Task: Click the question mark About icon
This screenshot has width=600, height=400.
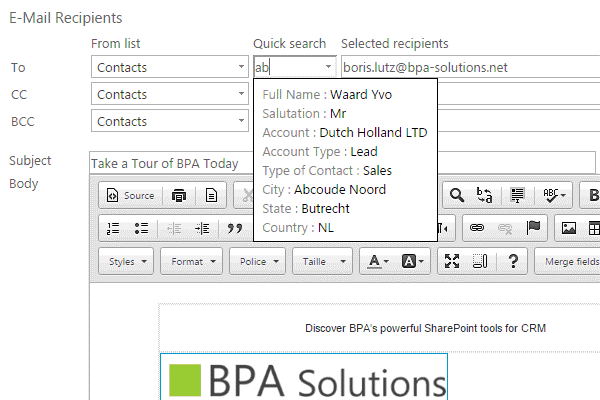Action: pos(513,261)
